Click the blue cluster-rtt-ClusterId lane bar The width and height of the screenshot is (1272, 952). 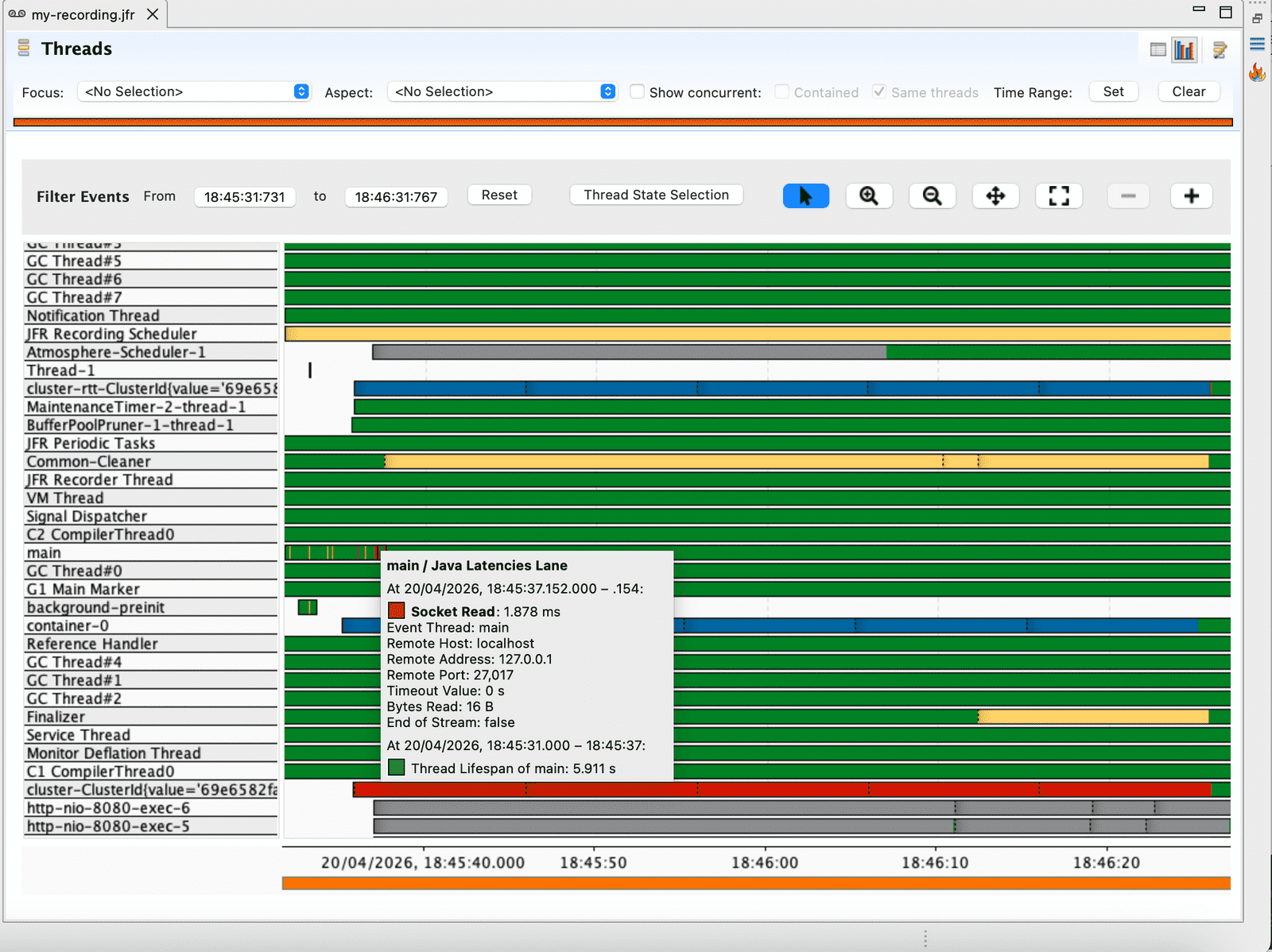tap(782, 389)
